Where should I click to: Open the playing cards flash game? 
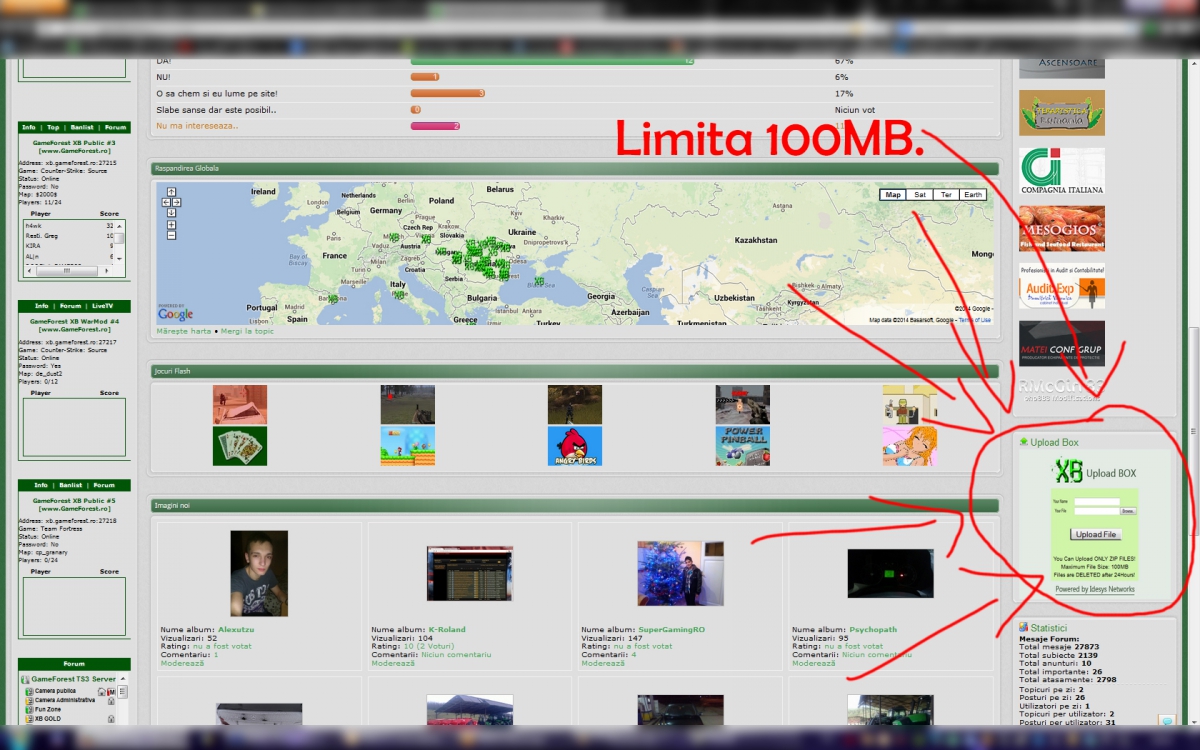[240, 446]
